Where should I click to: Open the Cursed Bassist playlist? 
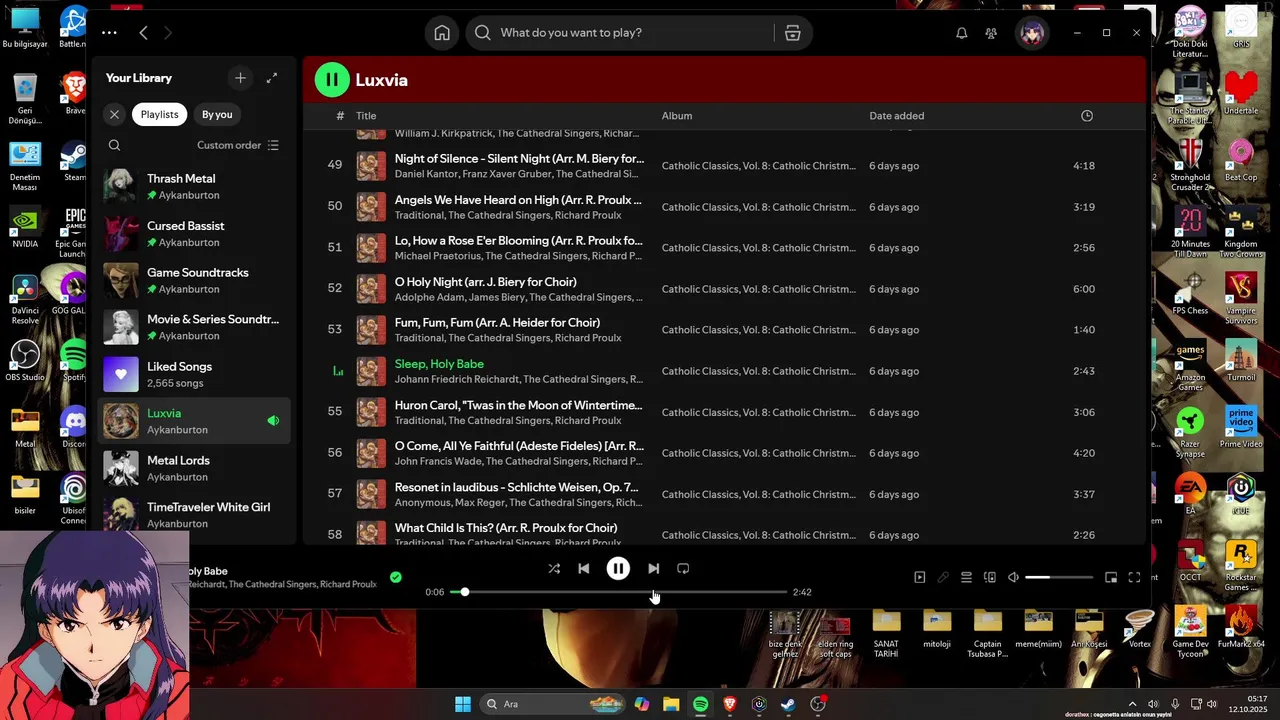(x=194, y=233)
